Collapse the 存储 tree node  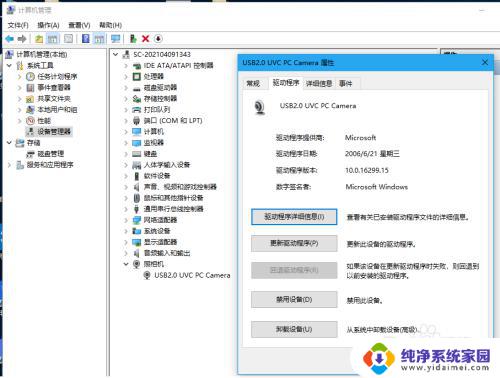pyautogui.click(x=10, y=143)
